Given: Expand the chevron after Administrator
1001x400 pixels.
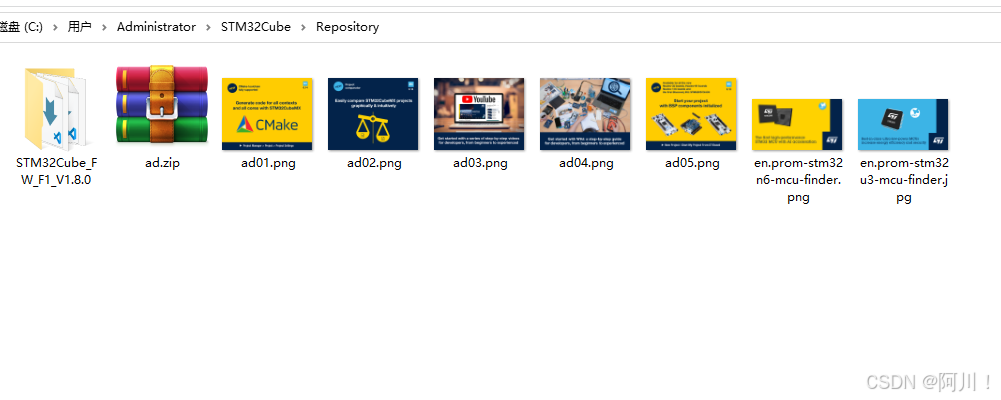Looking at the screenshot, I should 209,27.
